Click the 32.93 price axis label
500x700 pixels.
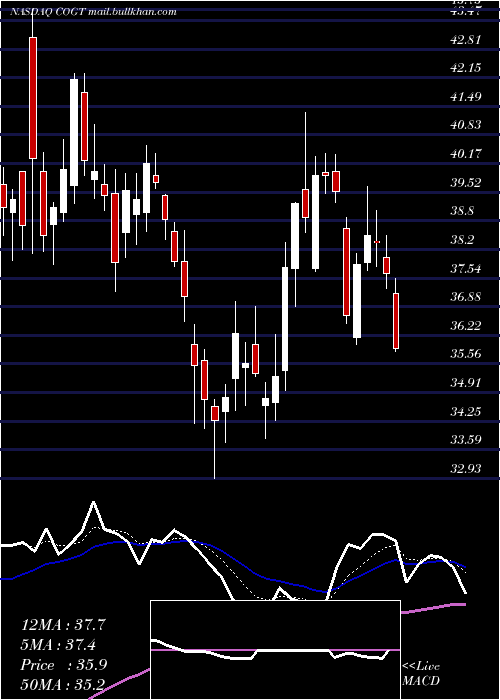point(466,468)
